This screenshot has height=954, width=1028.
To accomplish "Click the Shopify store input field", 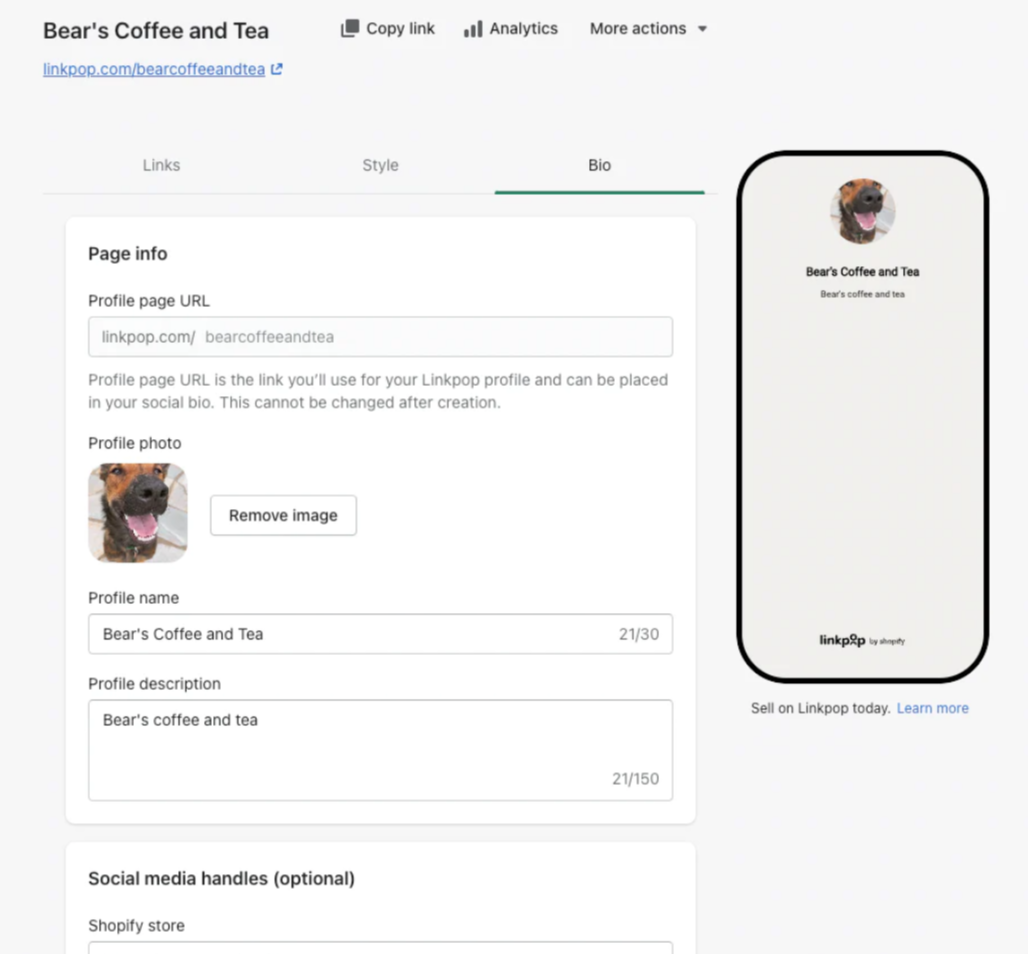I will pos(380,948).
